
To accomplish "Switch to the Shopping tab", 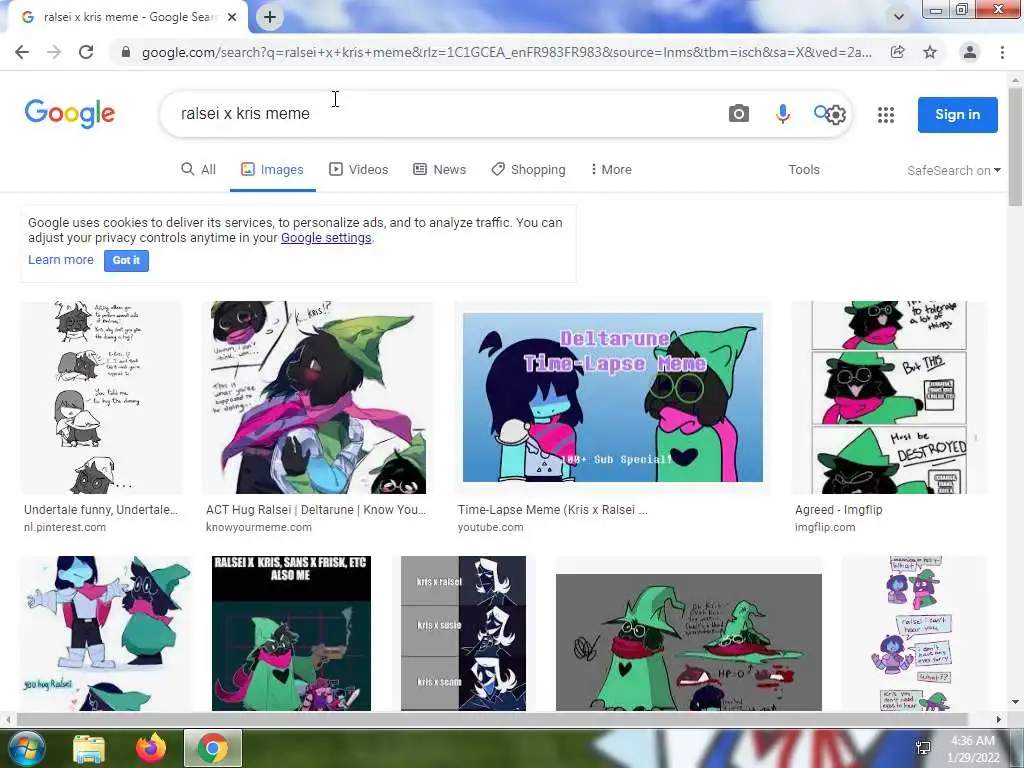I will pos(528,170).
